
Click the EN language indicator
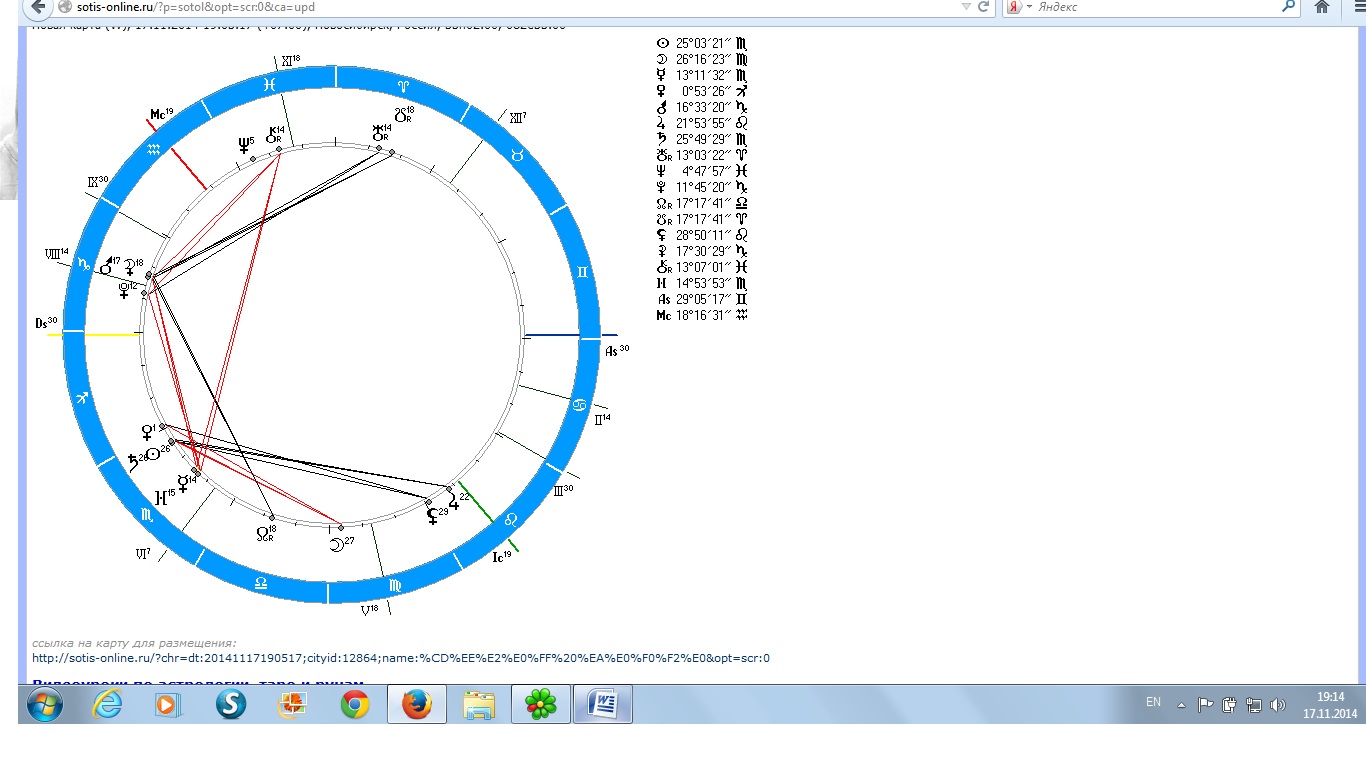pos(1153,703)
